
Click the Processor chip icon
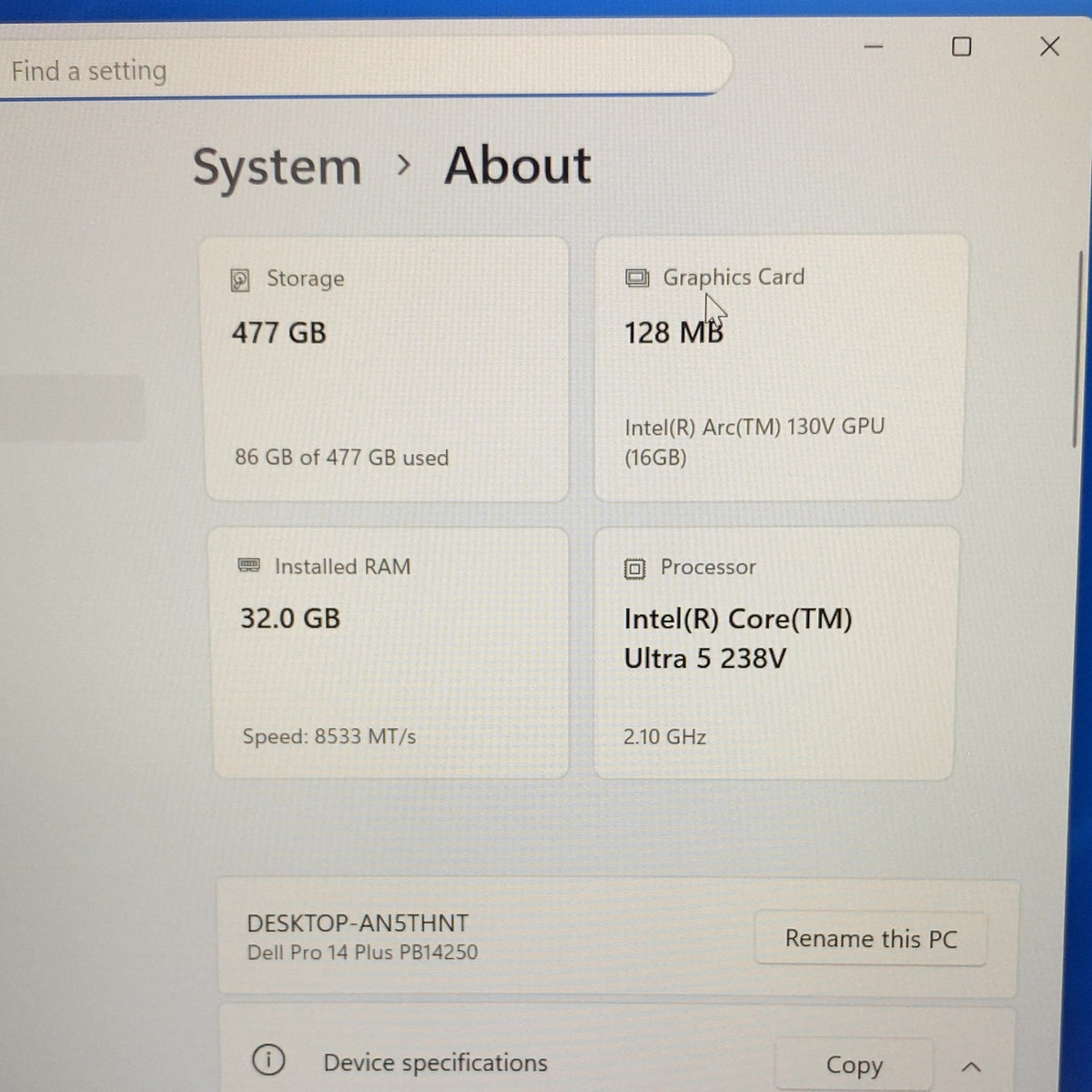point(634,569)
